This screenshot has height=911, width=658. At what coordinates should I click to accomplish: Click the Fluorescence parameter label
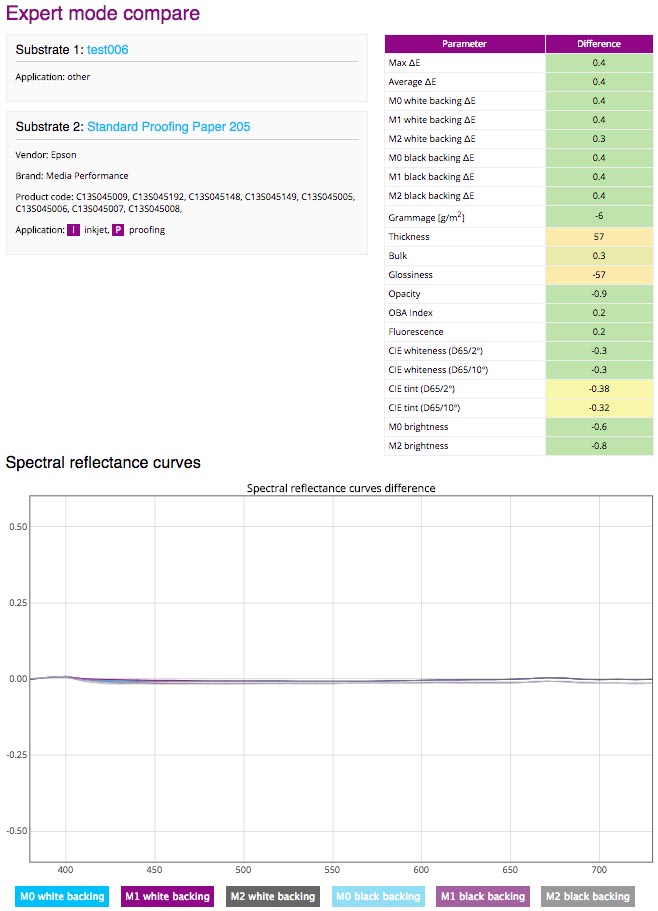pyautogui.click(x=416, y=332)
